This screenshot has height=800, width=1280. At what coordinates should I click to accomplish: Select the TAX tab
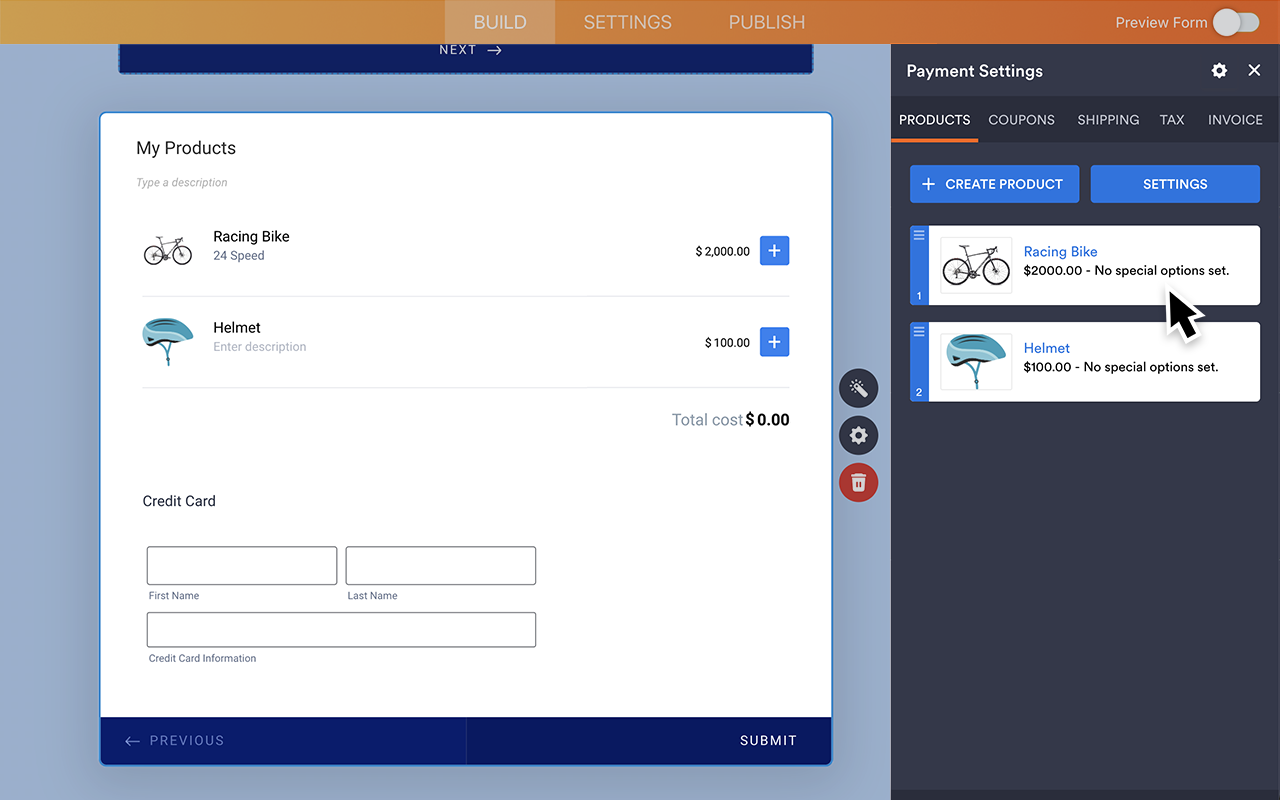pyautogui.click(x=1172, y=120)
